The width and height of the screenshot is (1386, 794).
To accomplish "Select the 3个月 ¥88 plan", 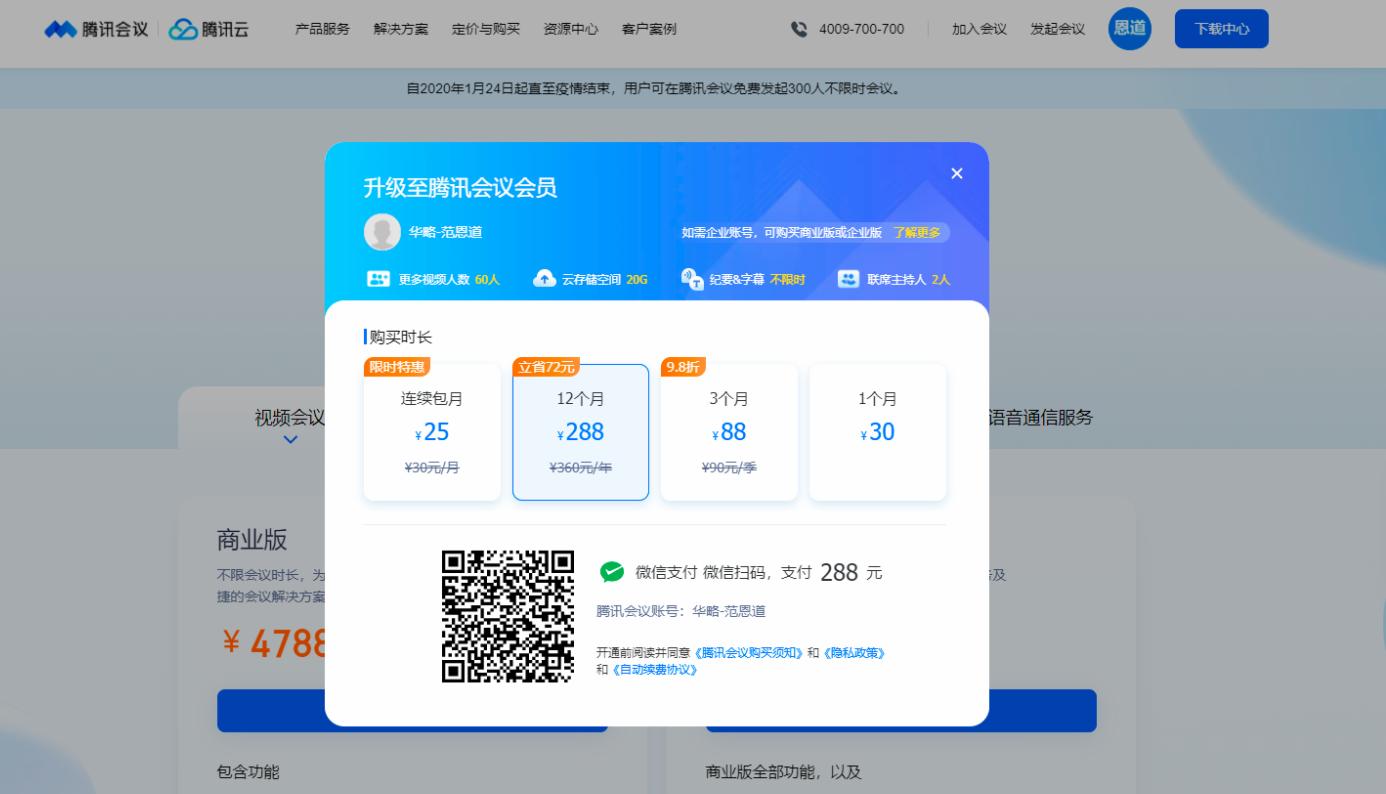I will click(x=729, y=432).
